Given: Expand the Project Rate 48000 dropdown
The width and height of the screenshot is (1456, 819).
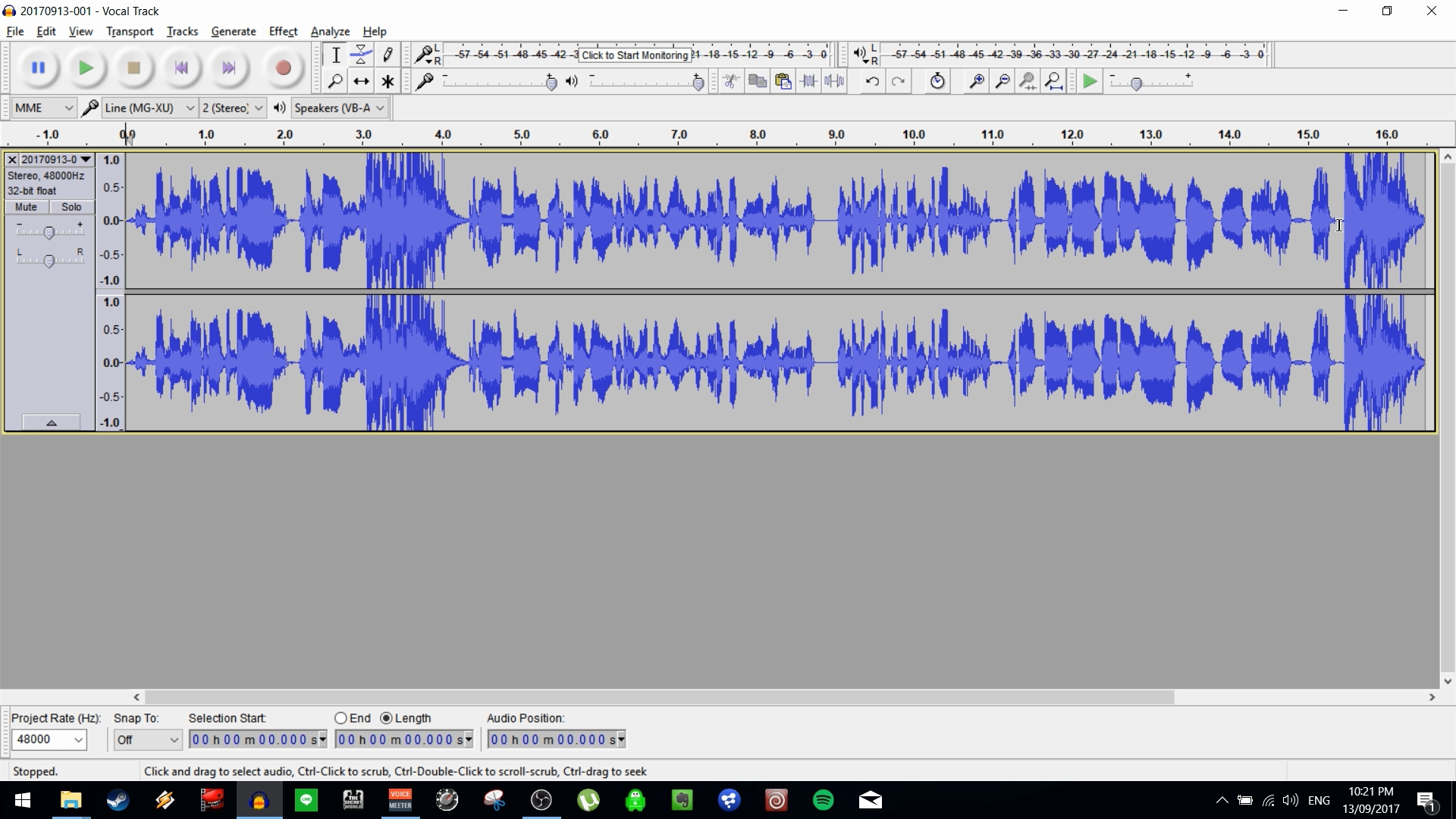Looking at the screenshot, I should [x=78, y=740].
